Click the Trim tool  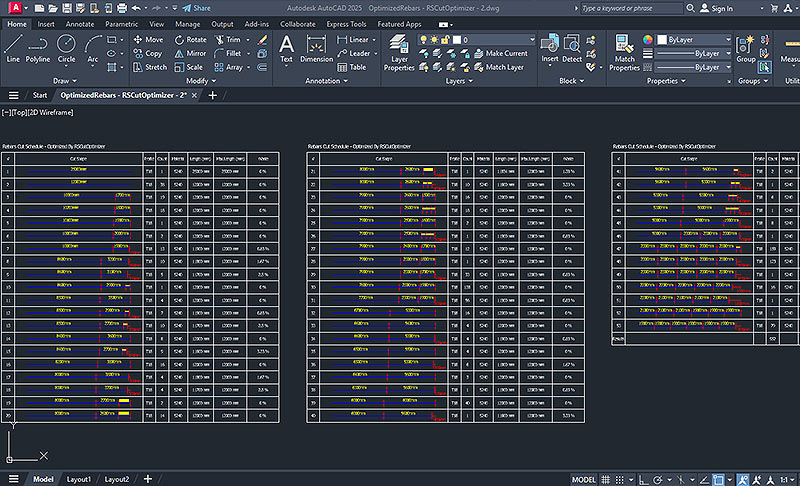click(x=228, y=39)
